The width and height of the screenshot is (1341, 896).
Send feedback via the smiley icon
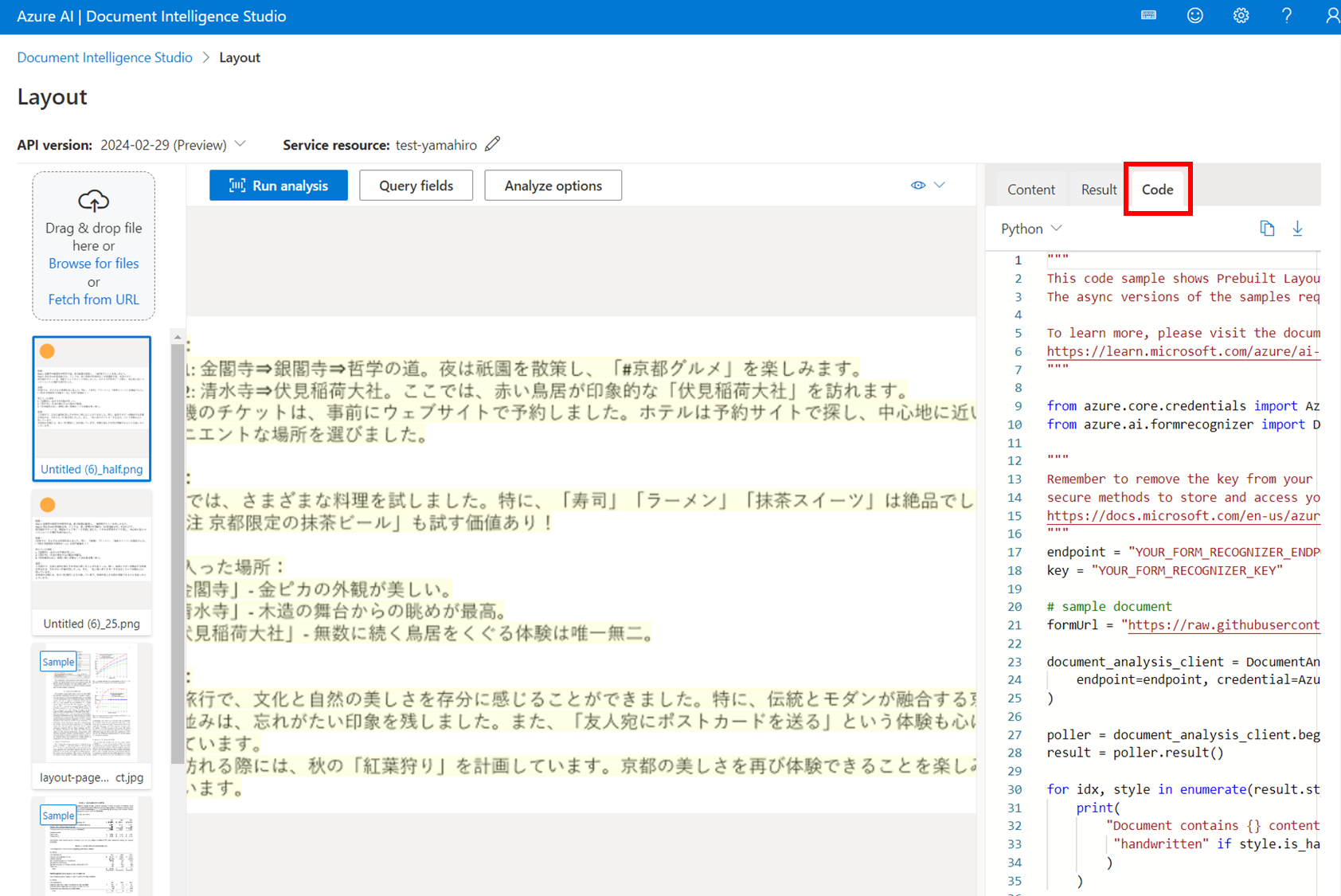point(1194,15)
